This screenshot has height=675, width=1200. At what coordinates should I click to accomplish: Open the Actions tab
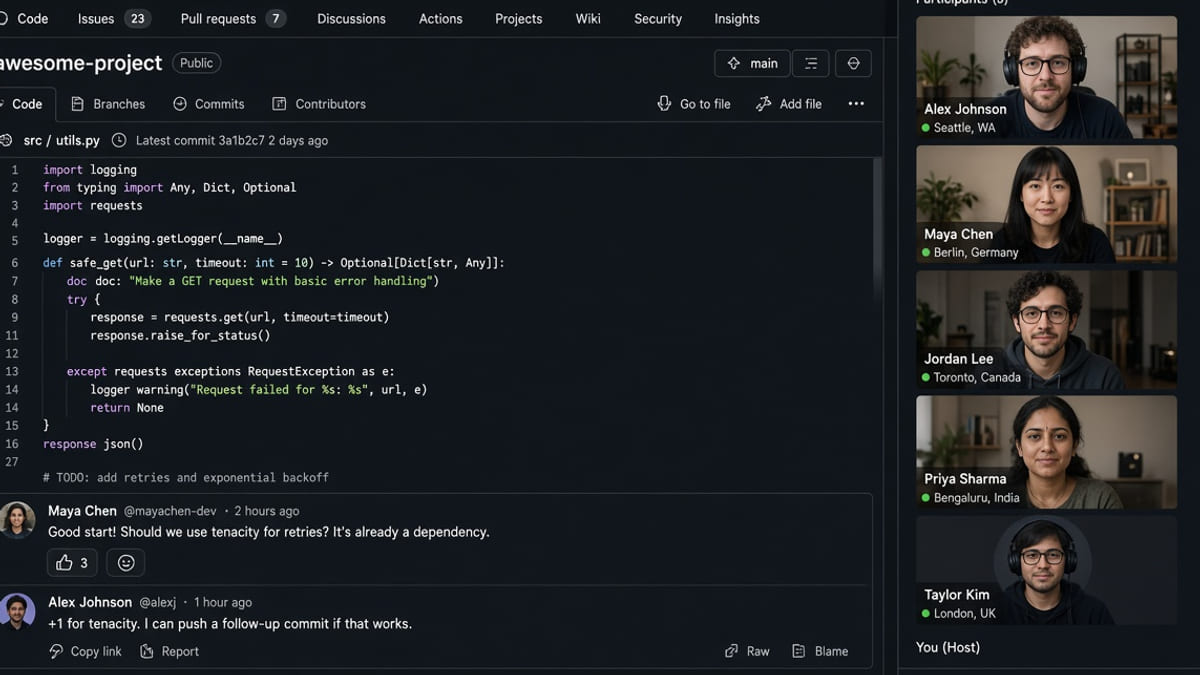coord(441,19)
